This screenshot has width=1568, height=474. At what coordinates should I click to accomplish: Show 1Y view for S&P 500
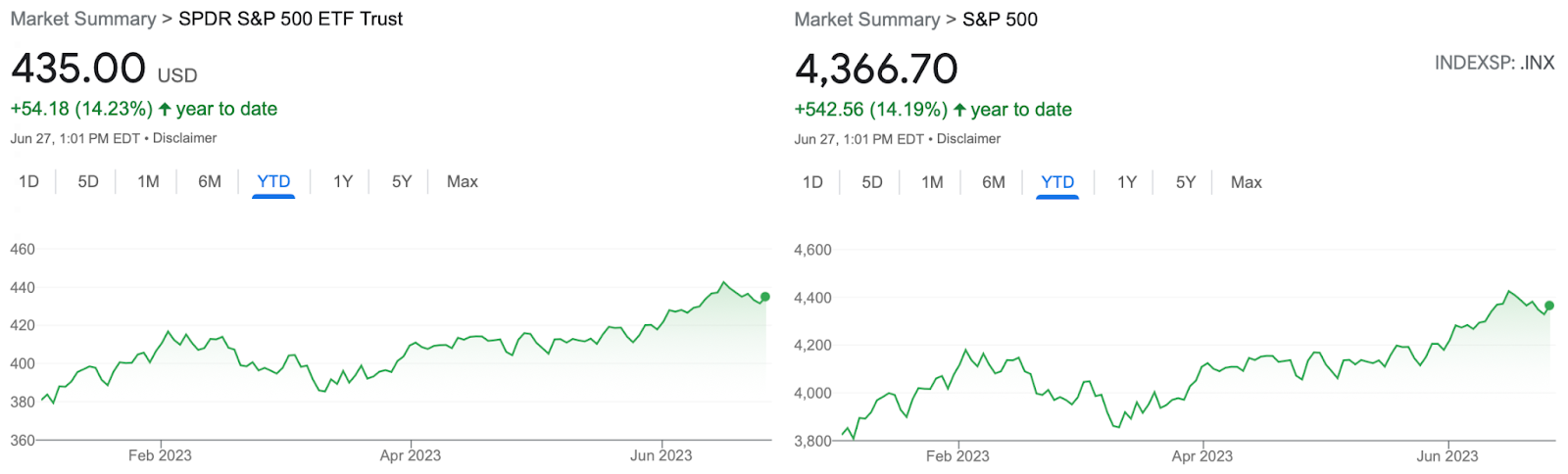pyautogui.click(x=1127, y=182)
